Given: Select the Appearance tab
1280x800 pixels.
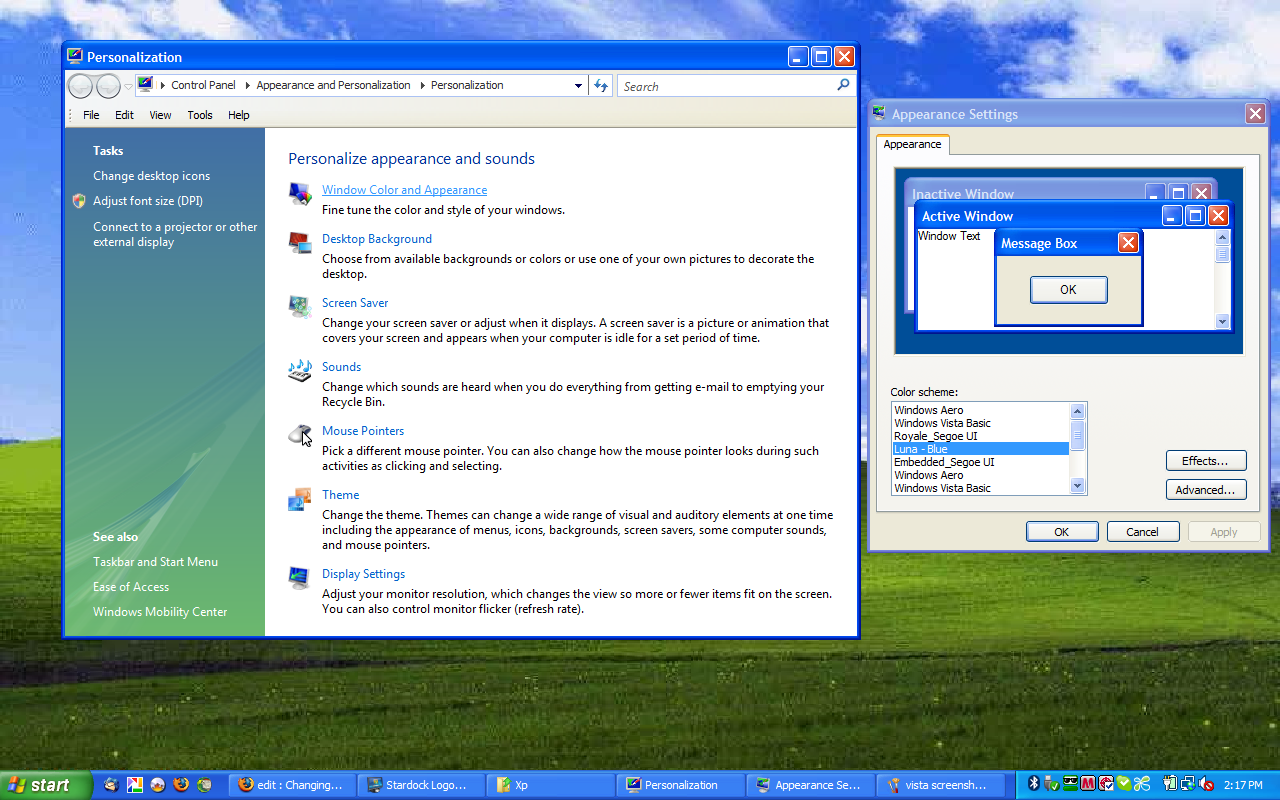Looking at the screenshot, I should click(912, 145).
